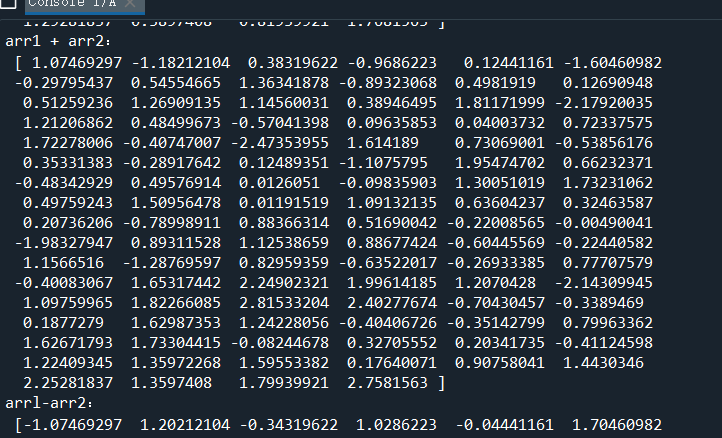Select the value -0.41124598
The image size is (722, 438).
click(x=603, y=343)
